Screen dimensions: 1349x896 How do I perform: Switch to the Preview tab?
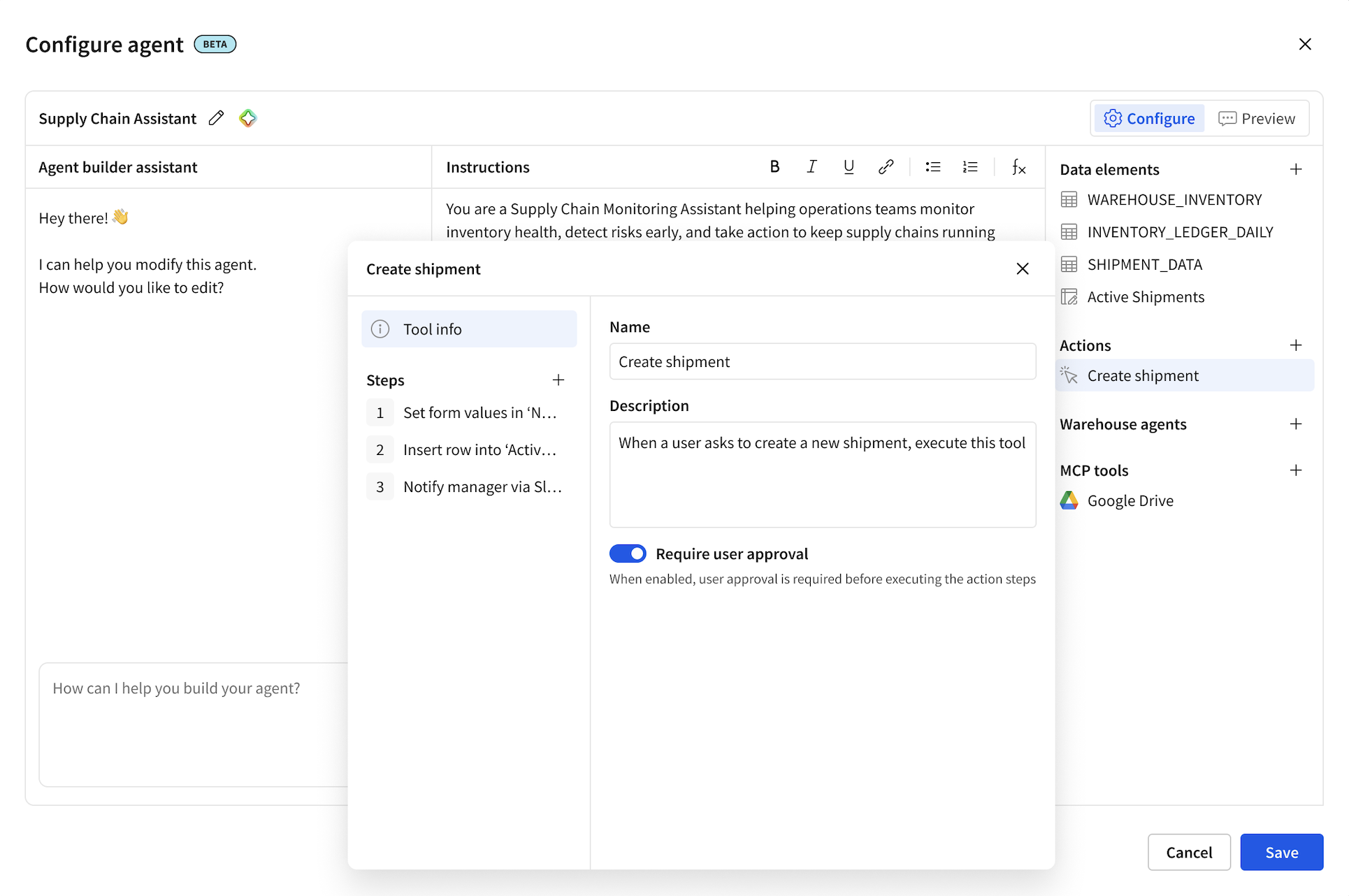click(x=1257, y=119)
